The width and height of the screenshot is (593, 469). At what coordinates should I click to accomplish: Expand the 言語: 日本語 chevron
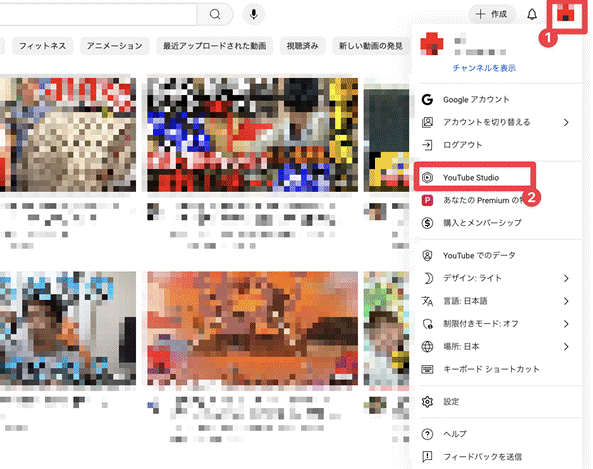point(566,301)
